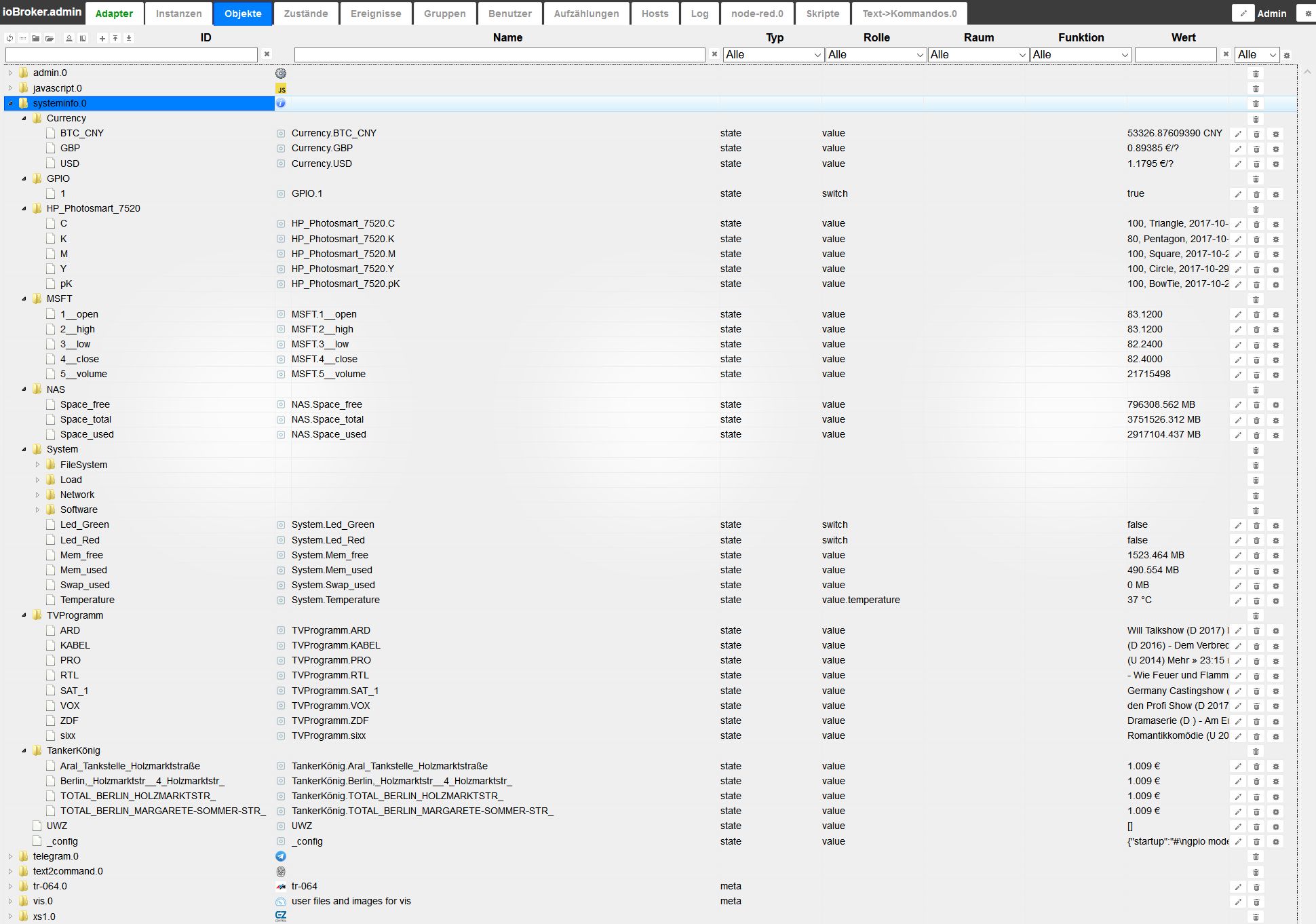Open settings gear for Currency.USD row
The width and height of the screenshot is (1316, 924).
(x=1275, y=164)
